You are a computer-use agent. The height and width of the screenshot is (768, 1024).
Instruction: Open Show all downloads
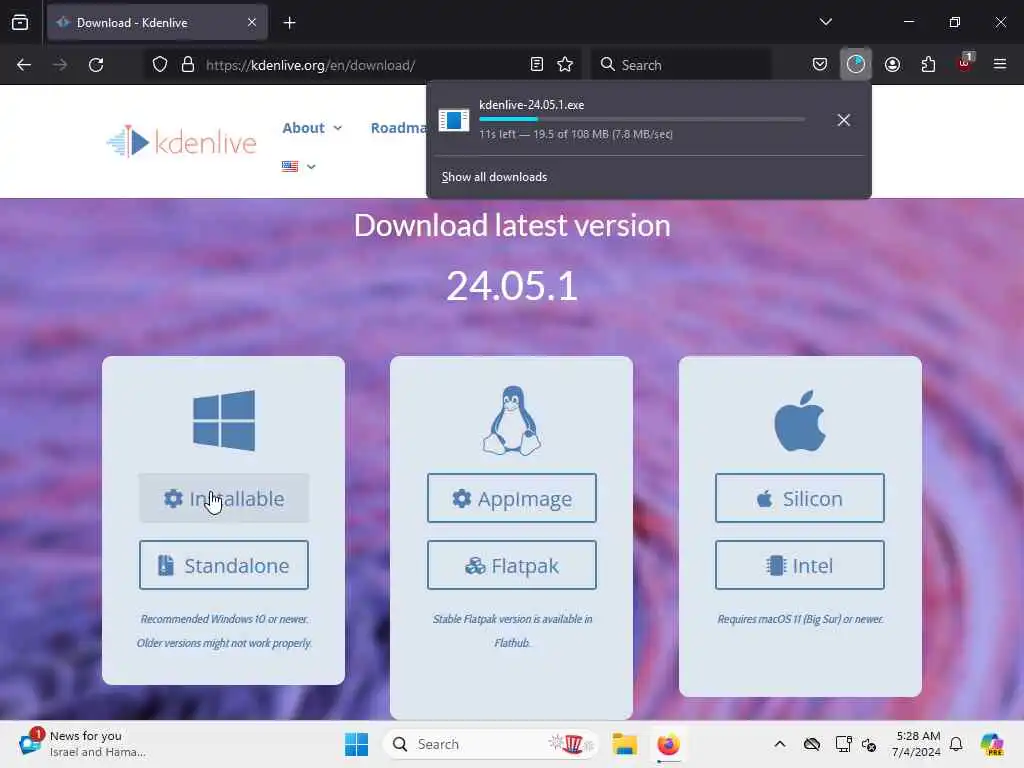point(494,177)
